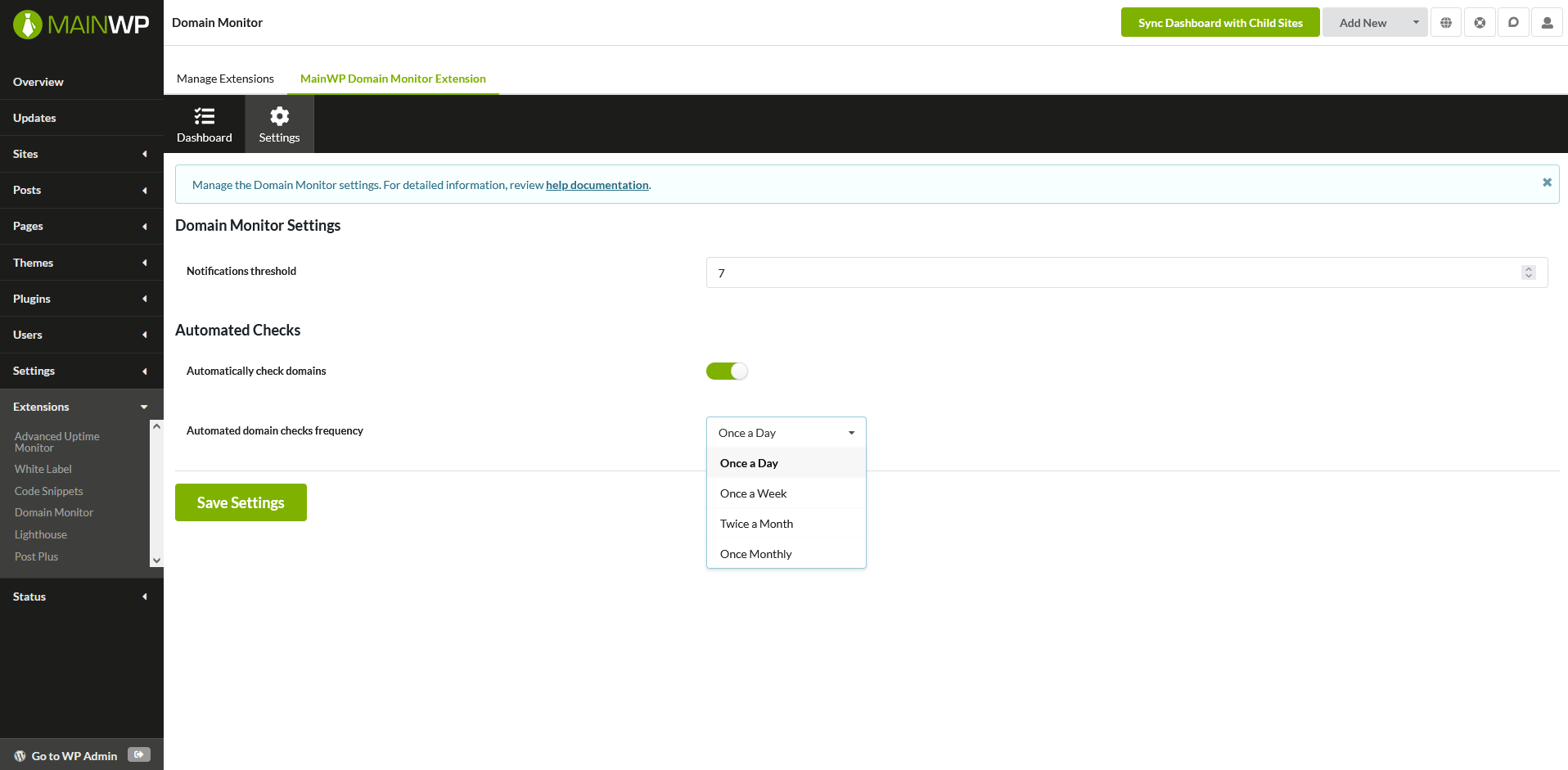
Task: Select the Settings gear icon
Action: click(x=279, y=123)
